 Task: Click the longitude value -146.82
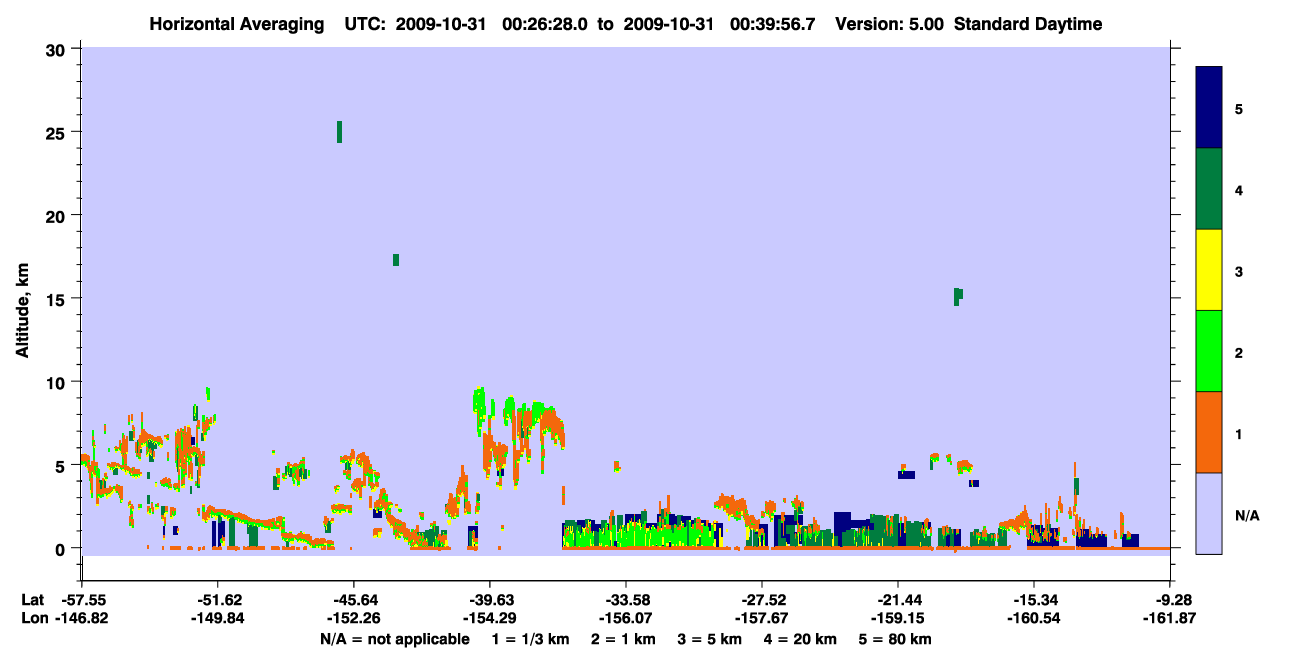pyautogui.click(x=82, y=618)
